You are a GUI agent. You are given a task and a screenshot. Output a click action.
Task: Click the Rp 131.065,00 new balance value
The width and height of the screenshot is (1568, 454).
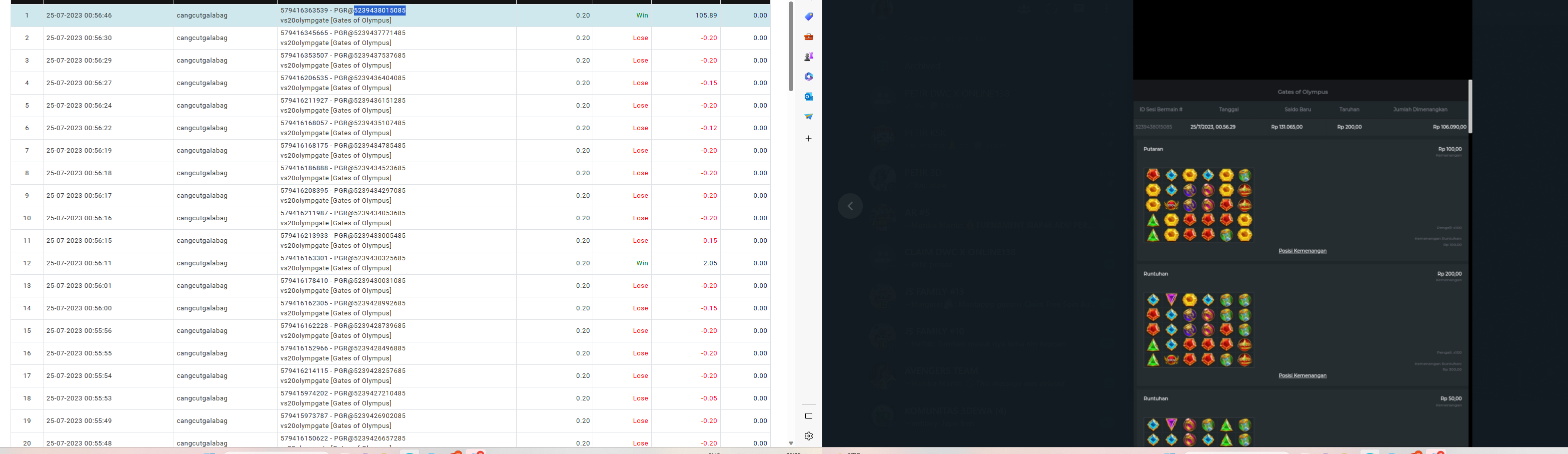click(x=1286, y=127)
